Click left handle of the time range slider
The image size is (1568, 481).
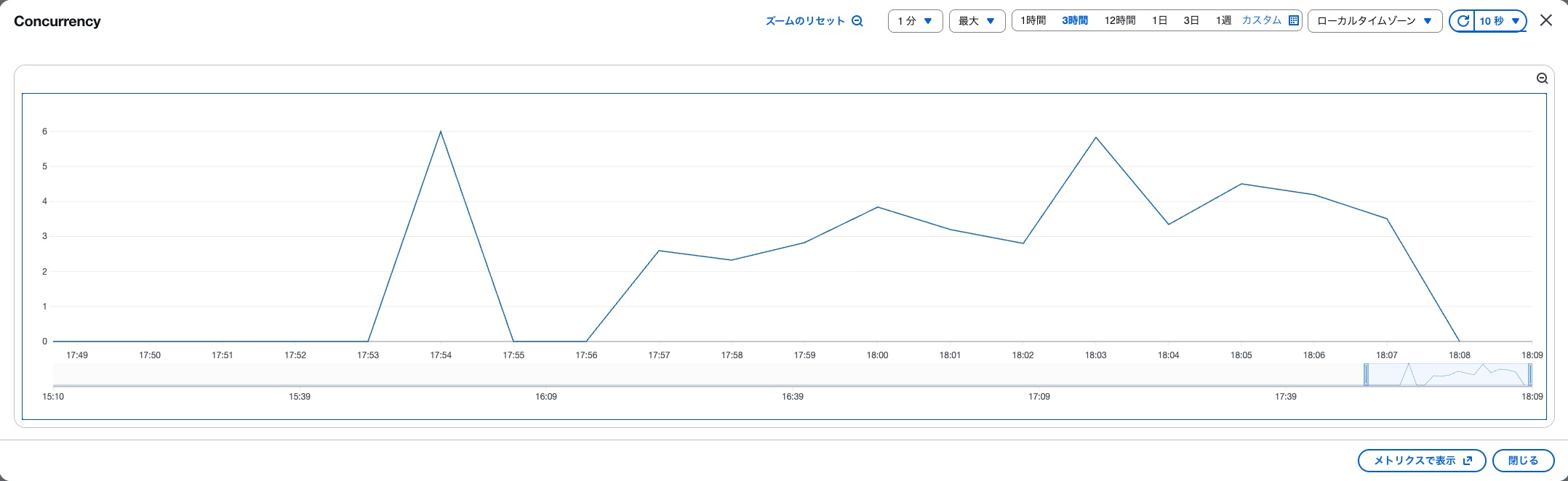tap(1366, 374)
